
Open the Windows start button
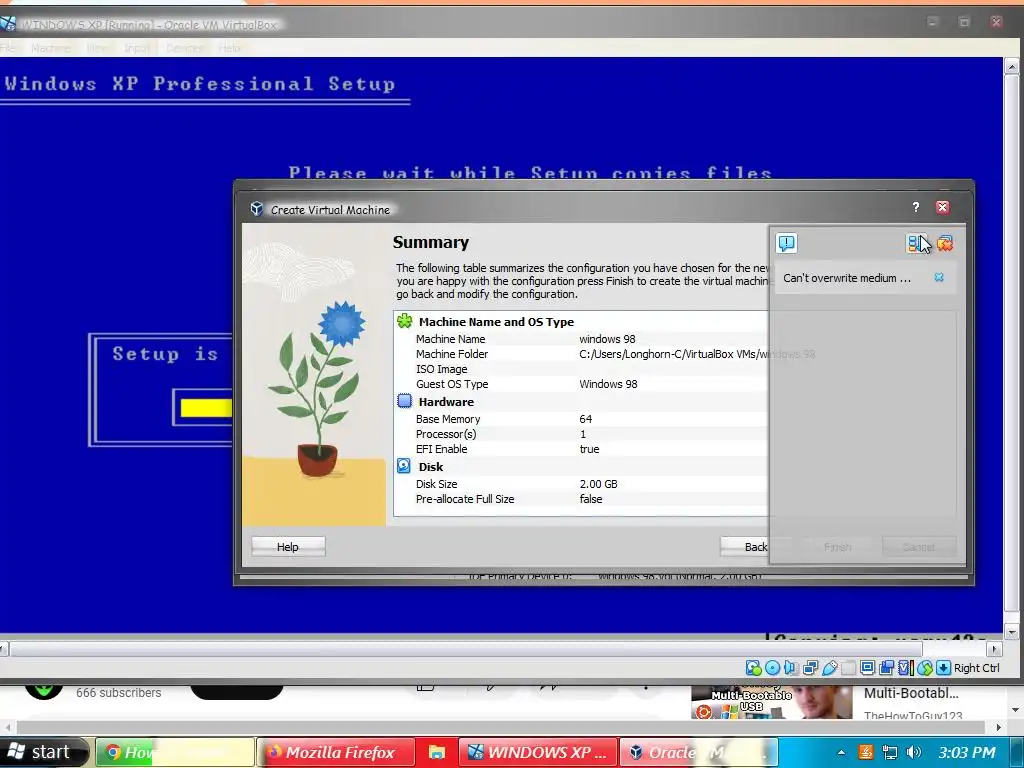43,752
